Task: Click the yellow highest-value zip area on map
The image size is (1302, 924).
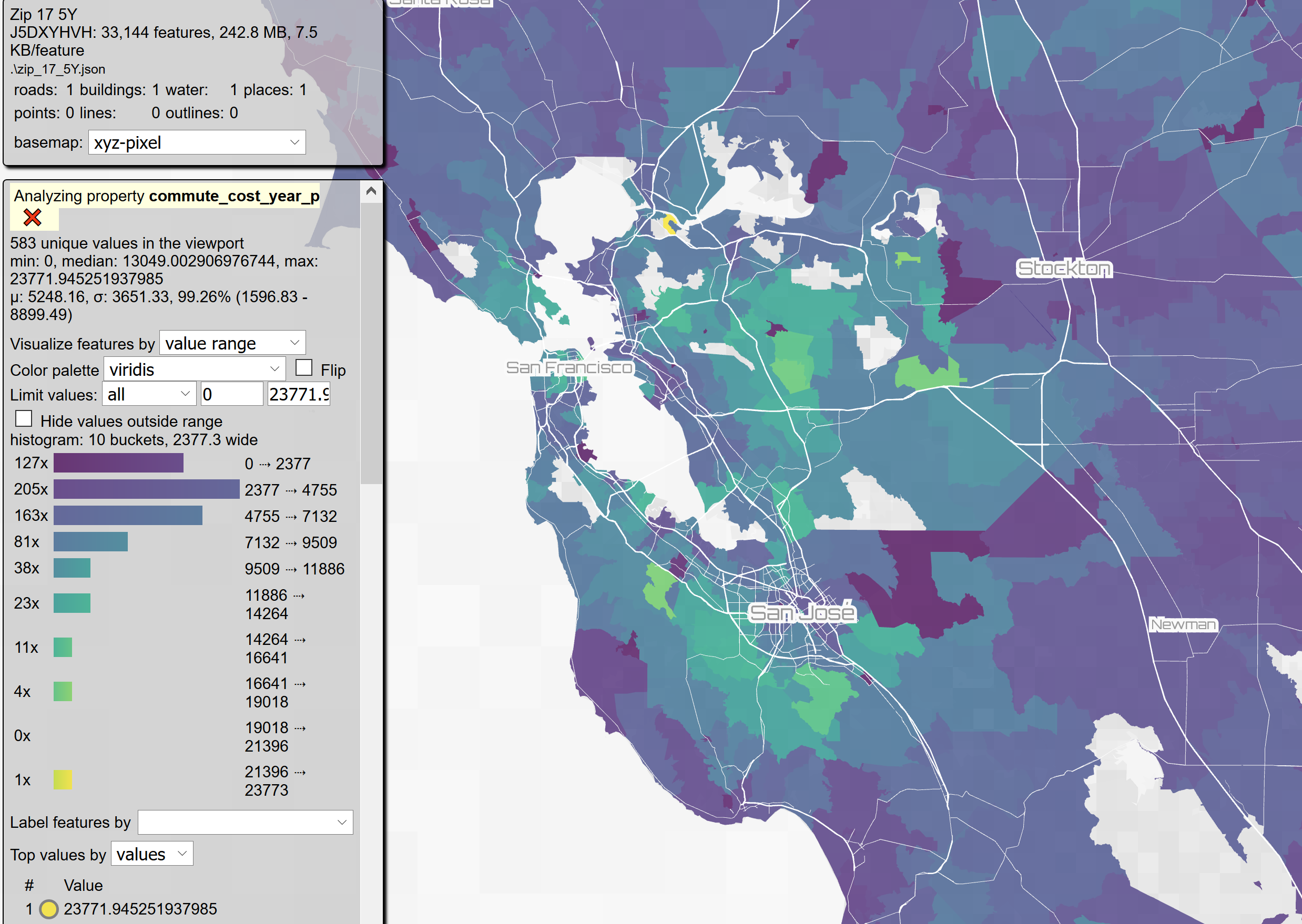Action: (x=670, y=223)
